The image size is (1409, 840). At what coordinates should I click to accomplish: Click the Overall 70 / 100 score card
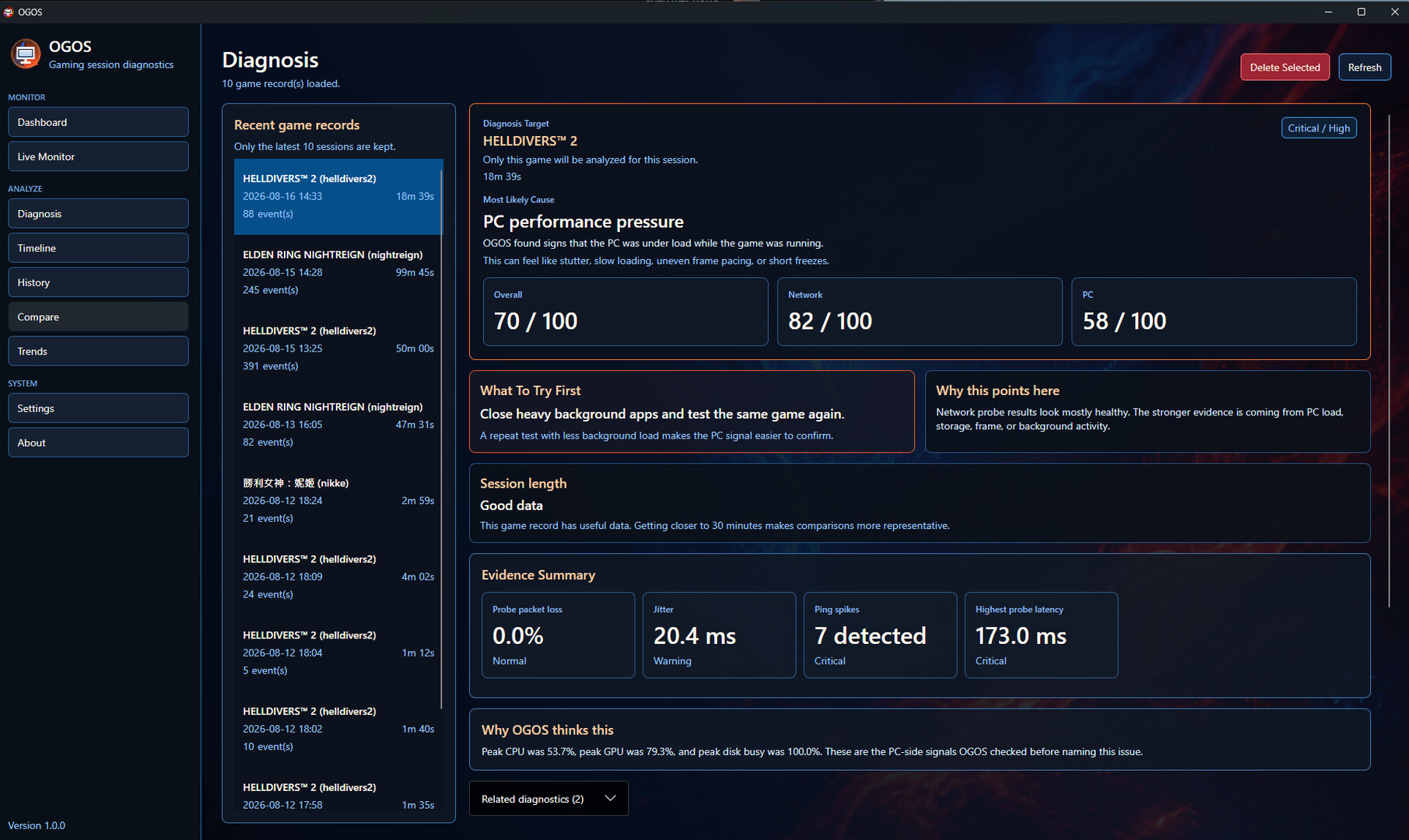point(626,312)
